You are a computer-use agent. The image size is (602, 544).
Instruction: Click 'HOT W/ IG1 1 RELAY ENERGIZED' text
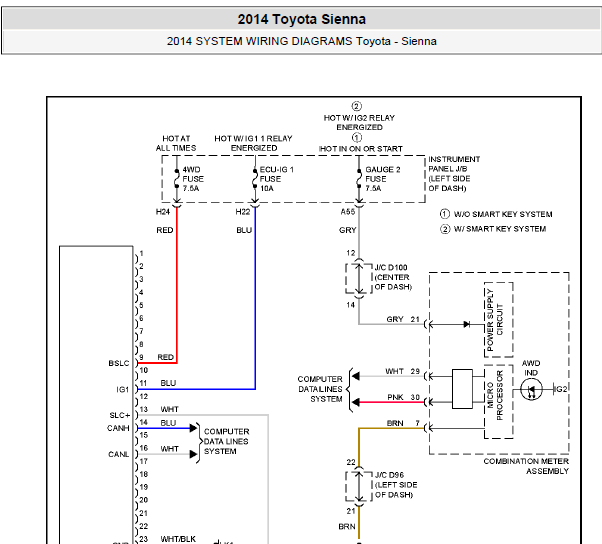(253, 143)
